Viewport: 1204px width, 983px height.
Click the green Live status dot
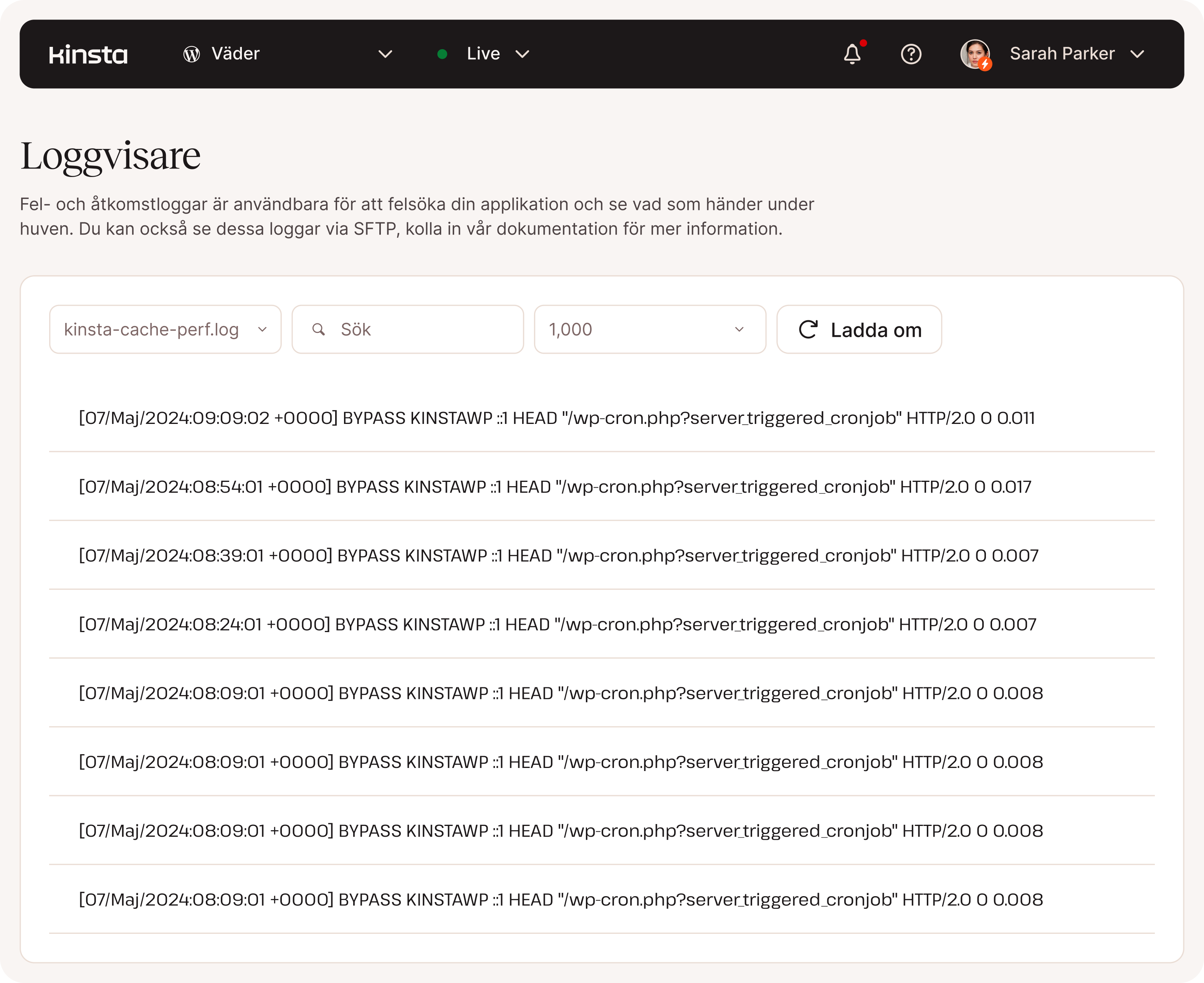point(443,55)
